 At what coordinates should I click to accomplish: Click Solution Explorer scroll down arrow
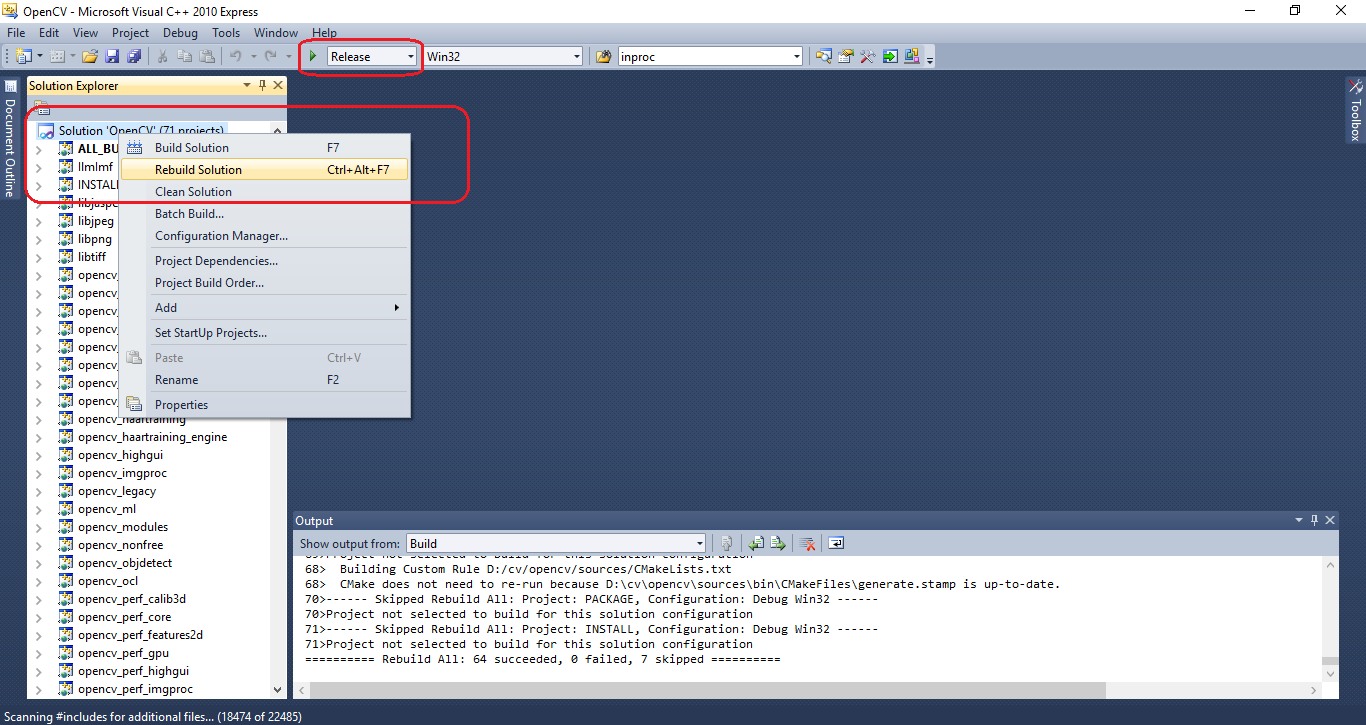[x=278, y=689]
